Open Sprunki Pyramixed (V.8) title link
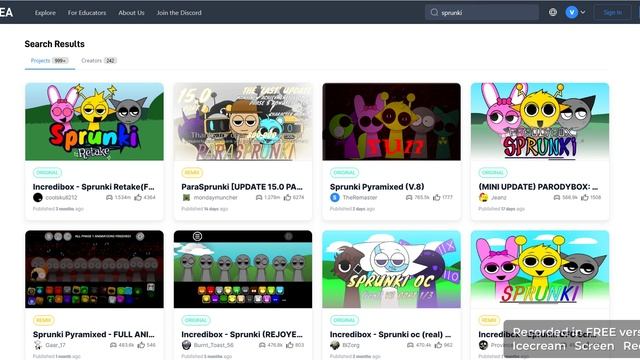The width and height of the screenshot is (640, 360). click(377, 187)
